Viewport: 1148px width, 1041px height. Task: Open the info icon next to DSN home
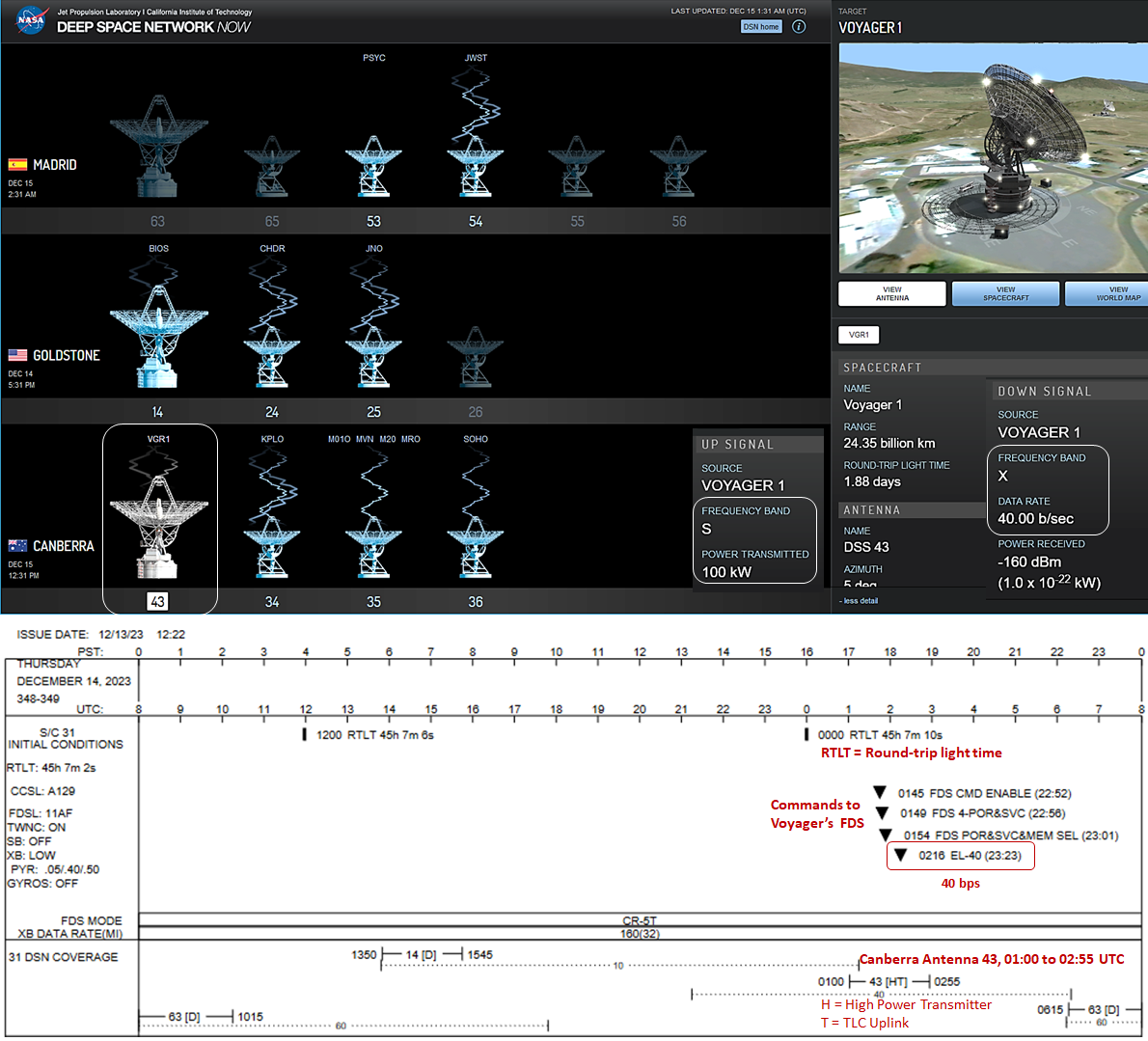pyautogui.click(x=799, y=27)
